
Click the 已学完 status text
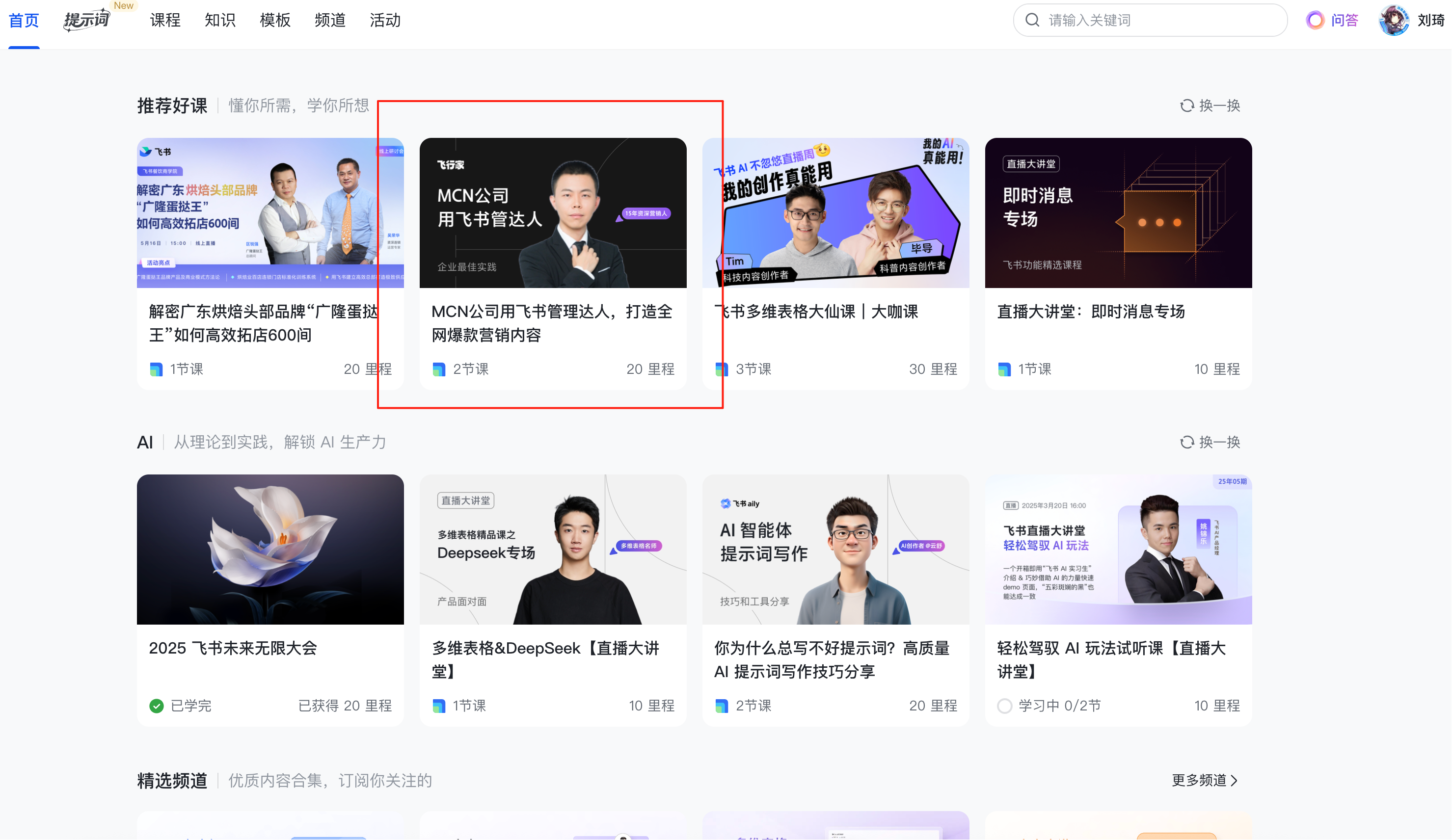pyautogui.click(x=191, y=706)
